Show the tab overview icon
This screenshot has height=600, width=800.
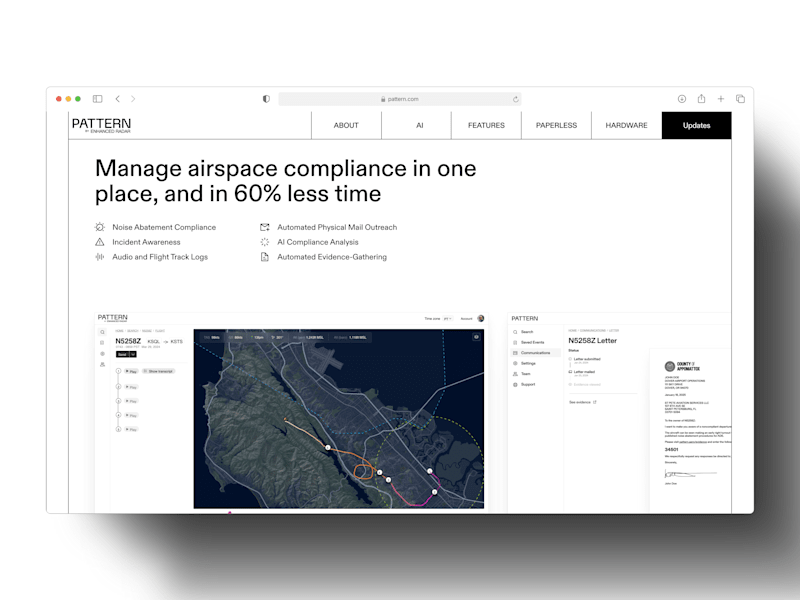point(740,99)
